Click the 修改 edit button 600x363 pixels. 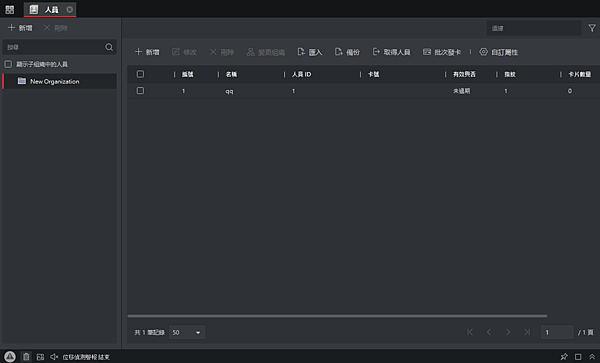click(x=184, y=52)
